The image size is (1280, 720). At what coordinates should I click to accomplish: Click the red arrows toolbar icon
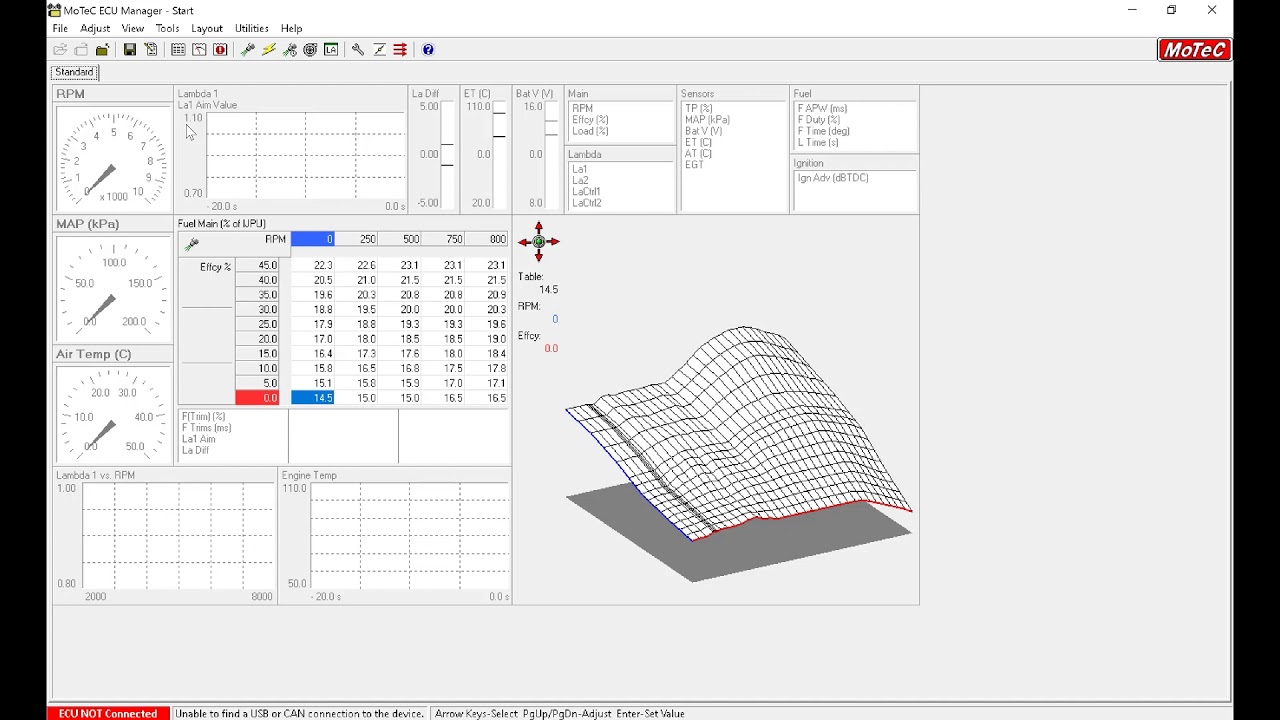tap(400, 49)
